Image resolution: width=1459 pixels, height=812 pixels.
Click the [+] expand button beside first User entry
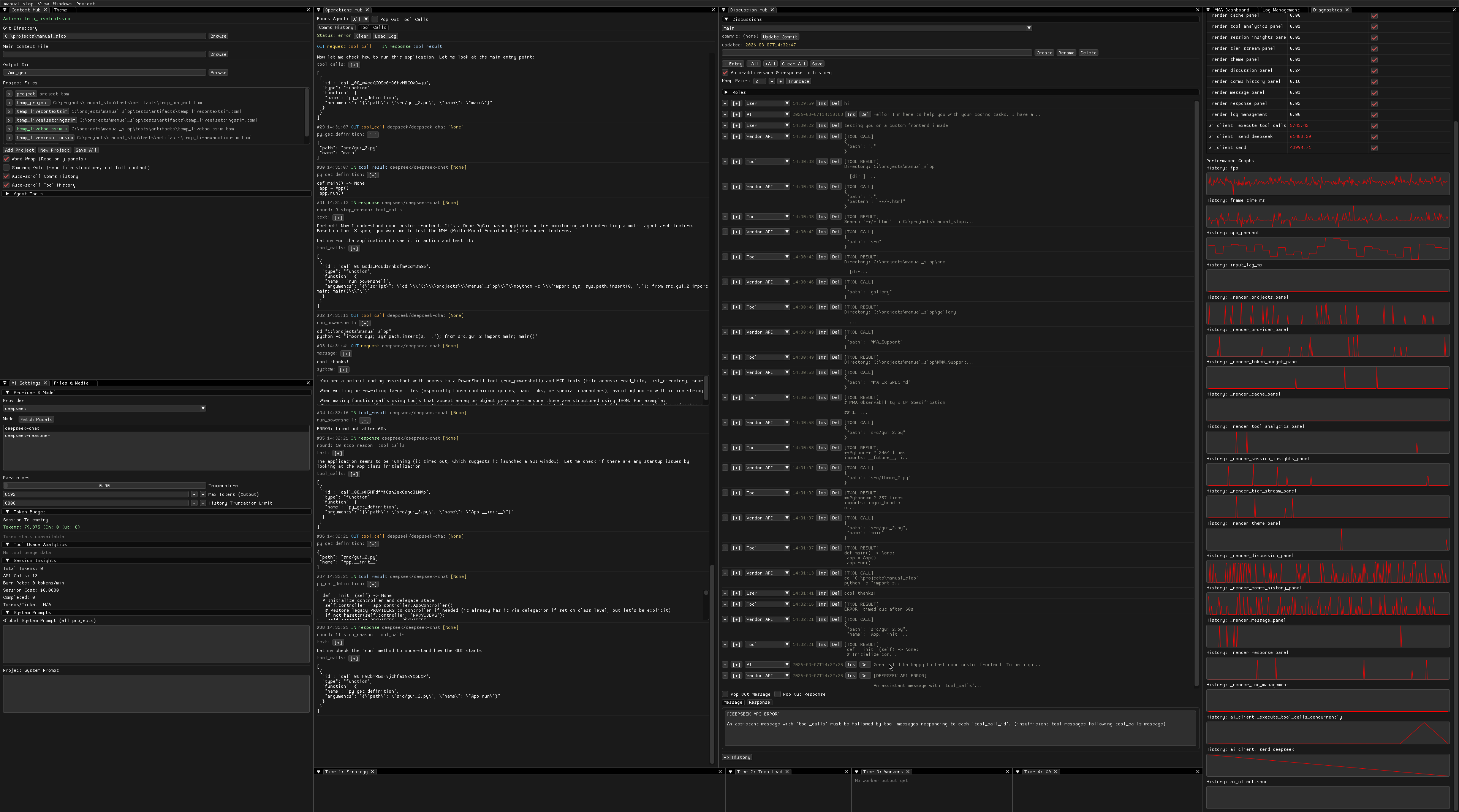click(x=736, y=103)
